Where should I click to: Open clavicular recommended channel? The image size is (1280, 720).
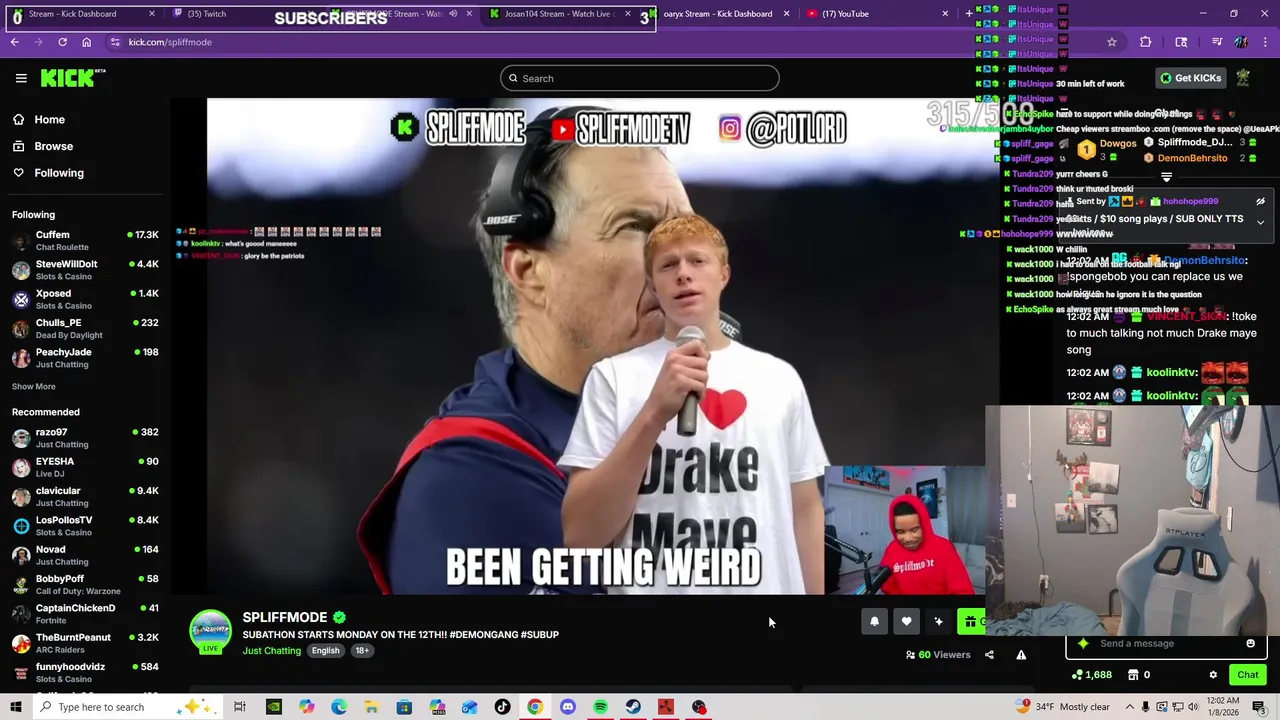click(85, 496)
